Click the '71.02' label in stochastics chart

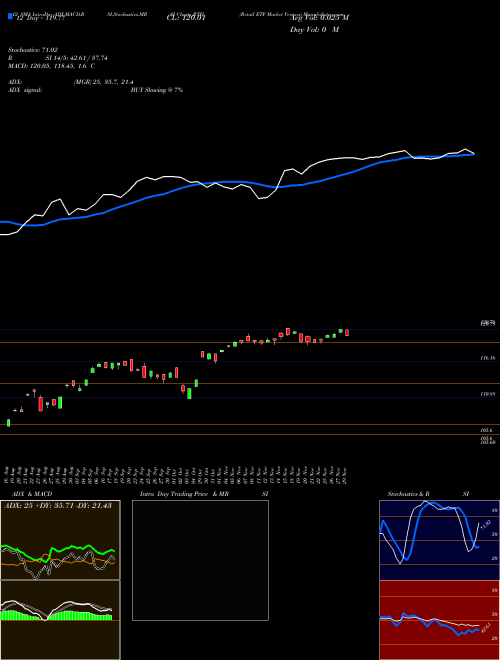click(485, 524)
